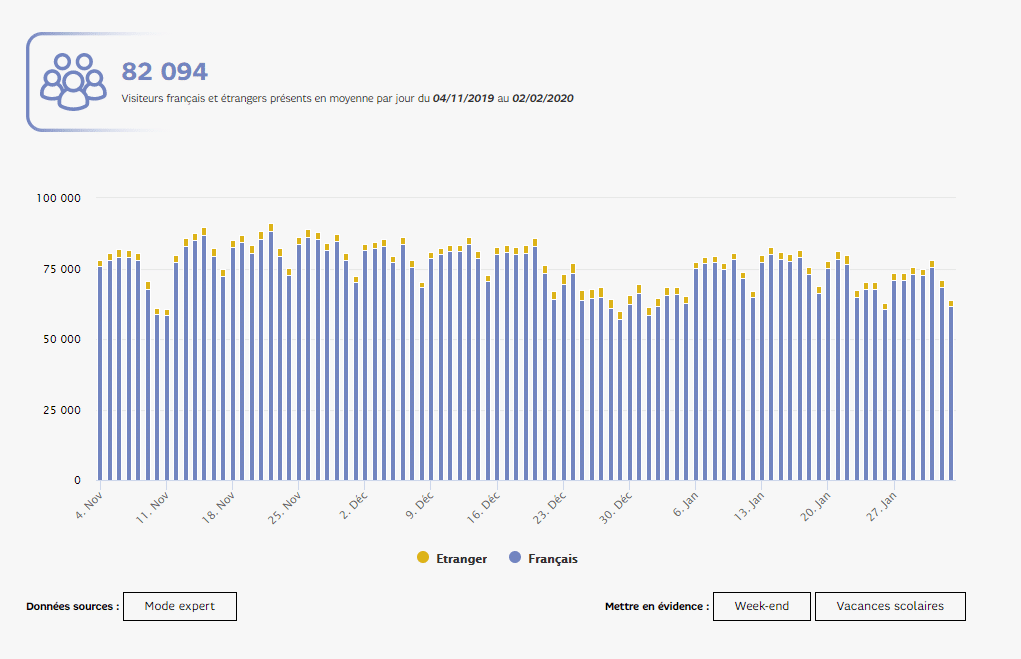Click the end date 02/02/2020

coord(543,99)
